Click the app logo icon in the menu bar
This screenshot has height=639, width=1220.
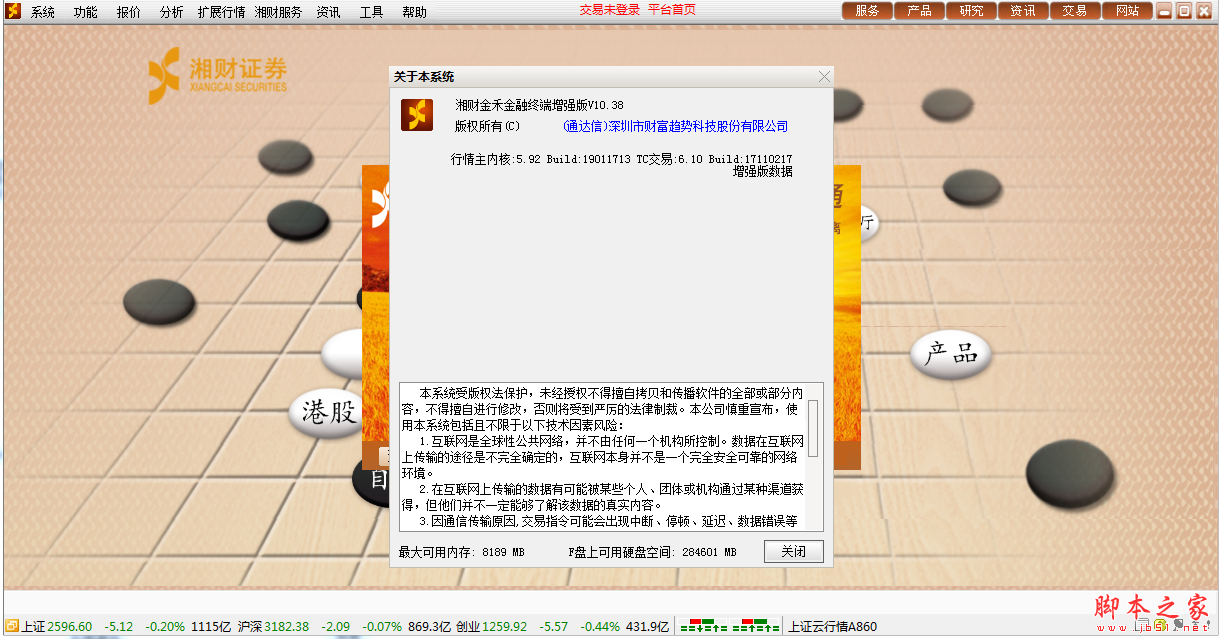[x=13, y=11]
